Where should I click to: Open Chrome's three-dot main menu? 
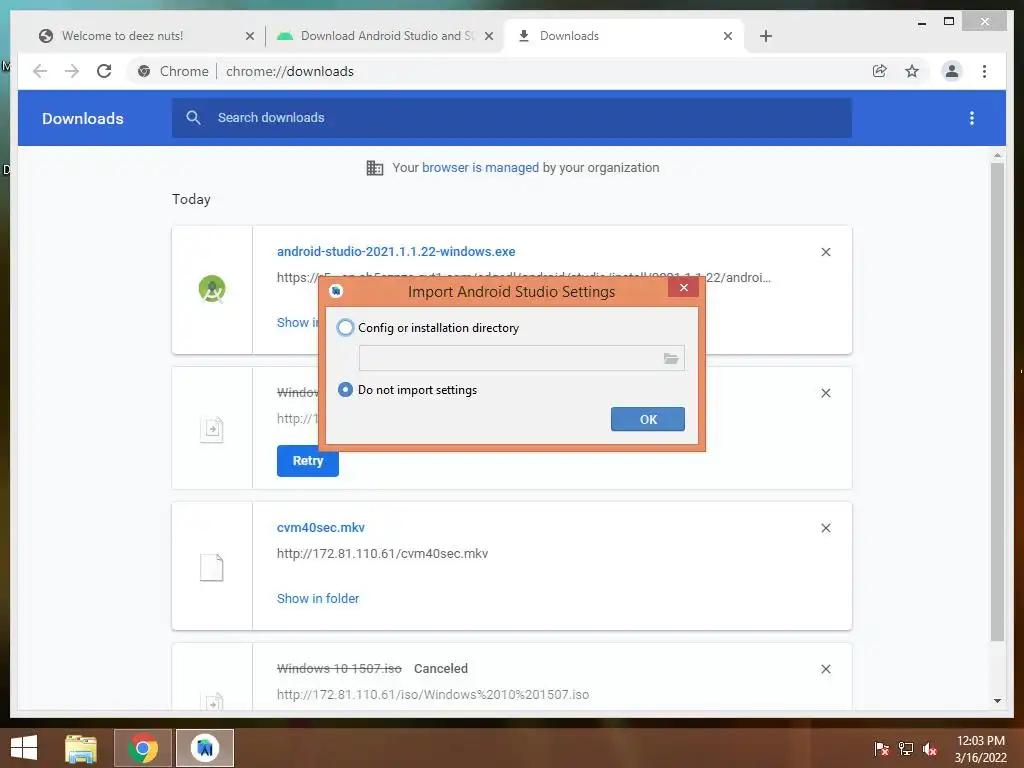[984, 71]
